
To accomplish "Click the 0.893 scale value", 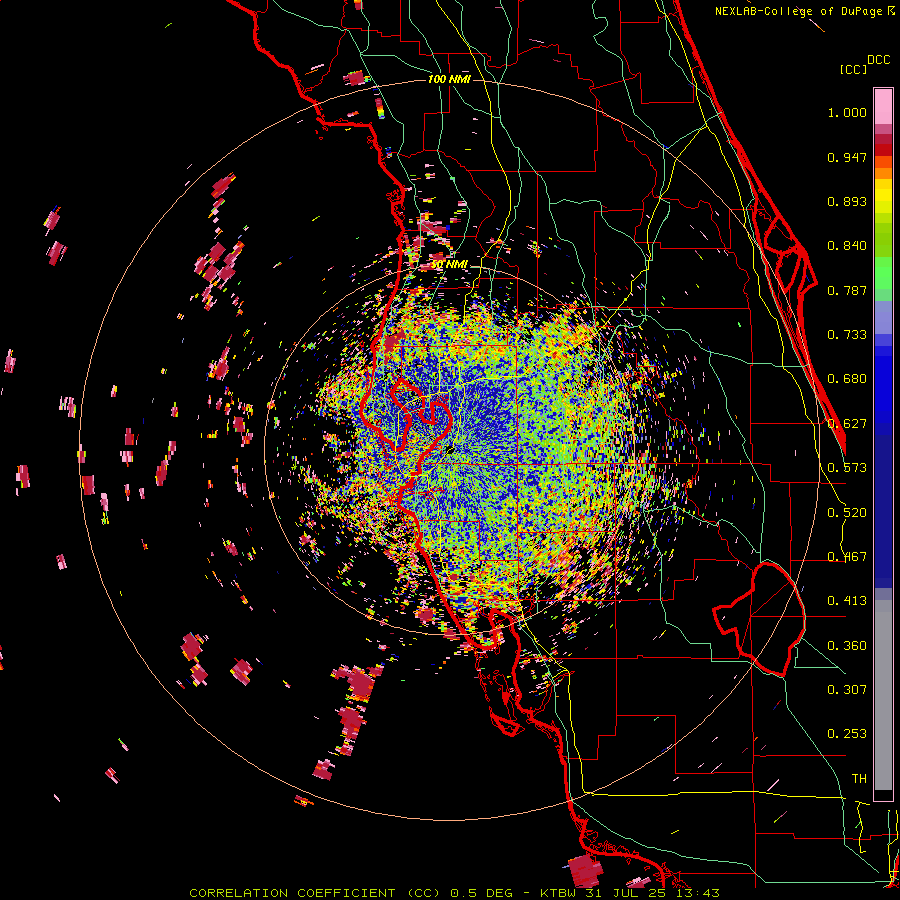I will (x=847, y=201).
